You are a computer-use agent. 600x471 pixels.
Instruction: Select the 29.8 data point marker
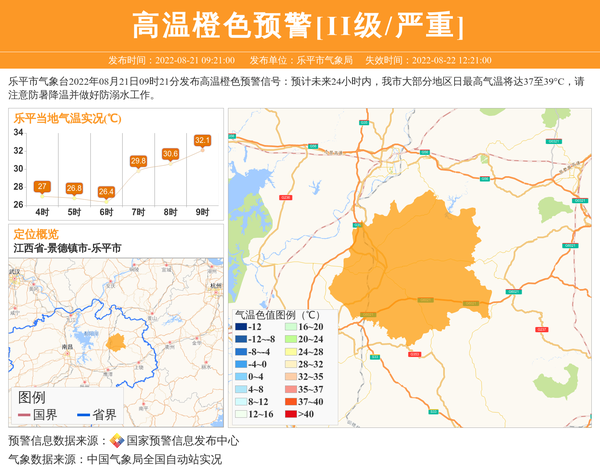tap(138, 161)
